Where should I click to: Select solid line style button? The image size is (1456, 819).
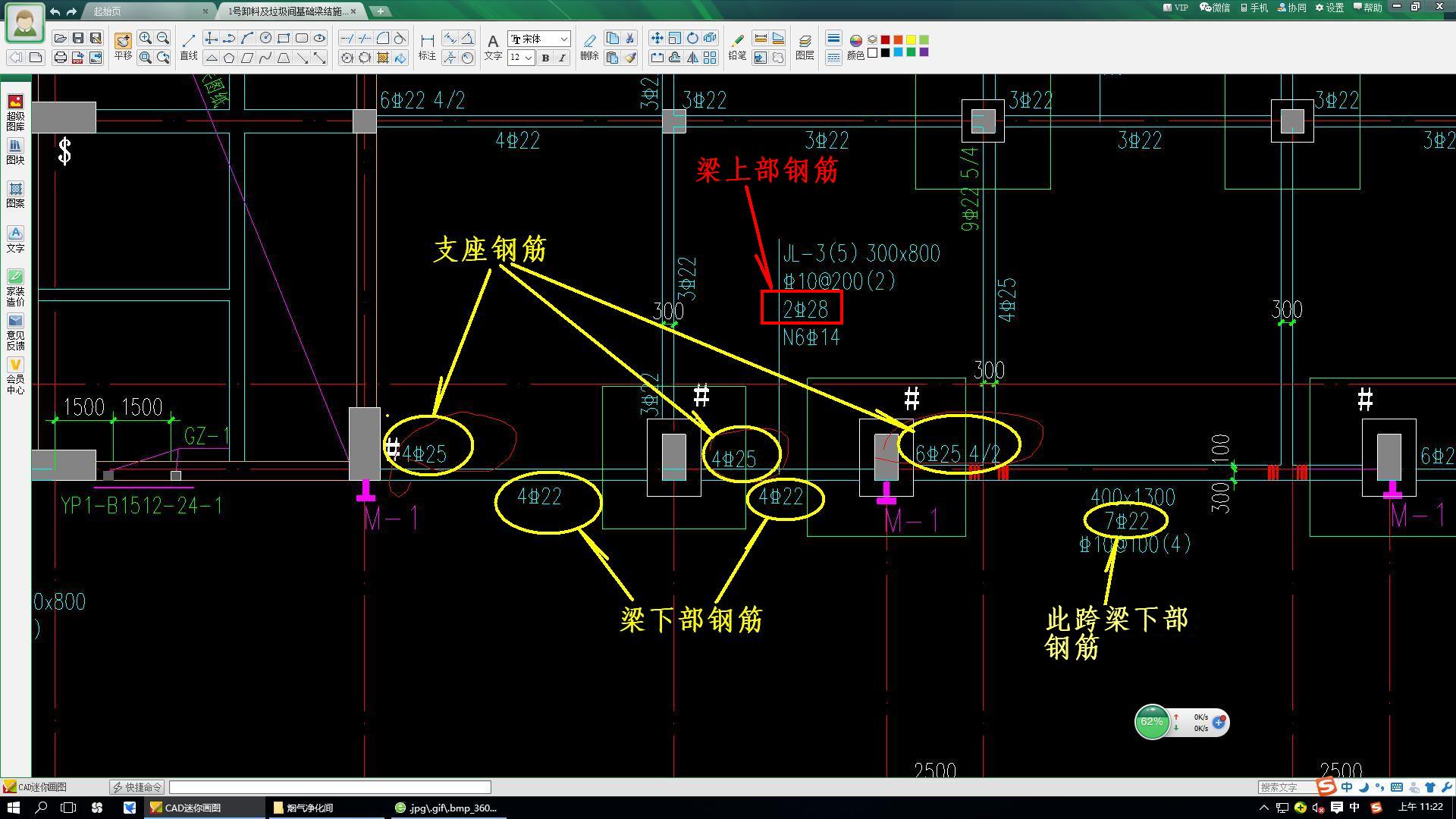point(833,38)
